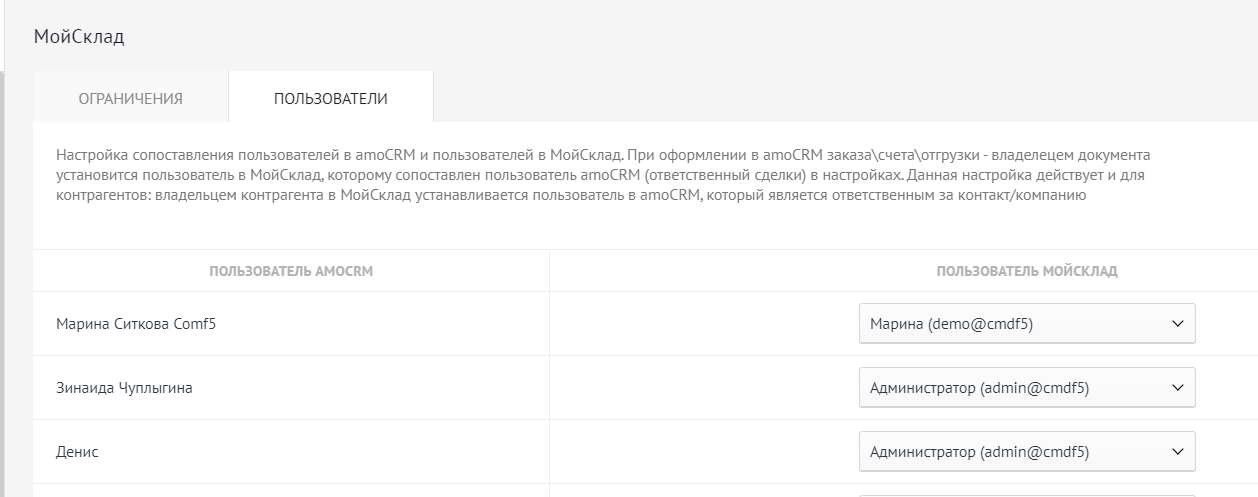The image size is (1258, 497).
Task: Open dropdown for Марина Ситкова Comf5 row
Action: point(1027,324)
